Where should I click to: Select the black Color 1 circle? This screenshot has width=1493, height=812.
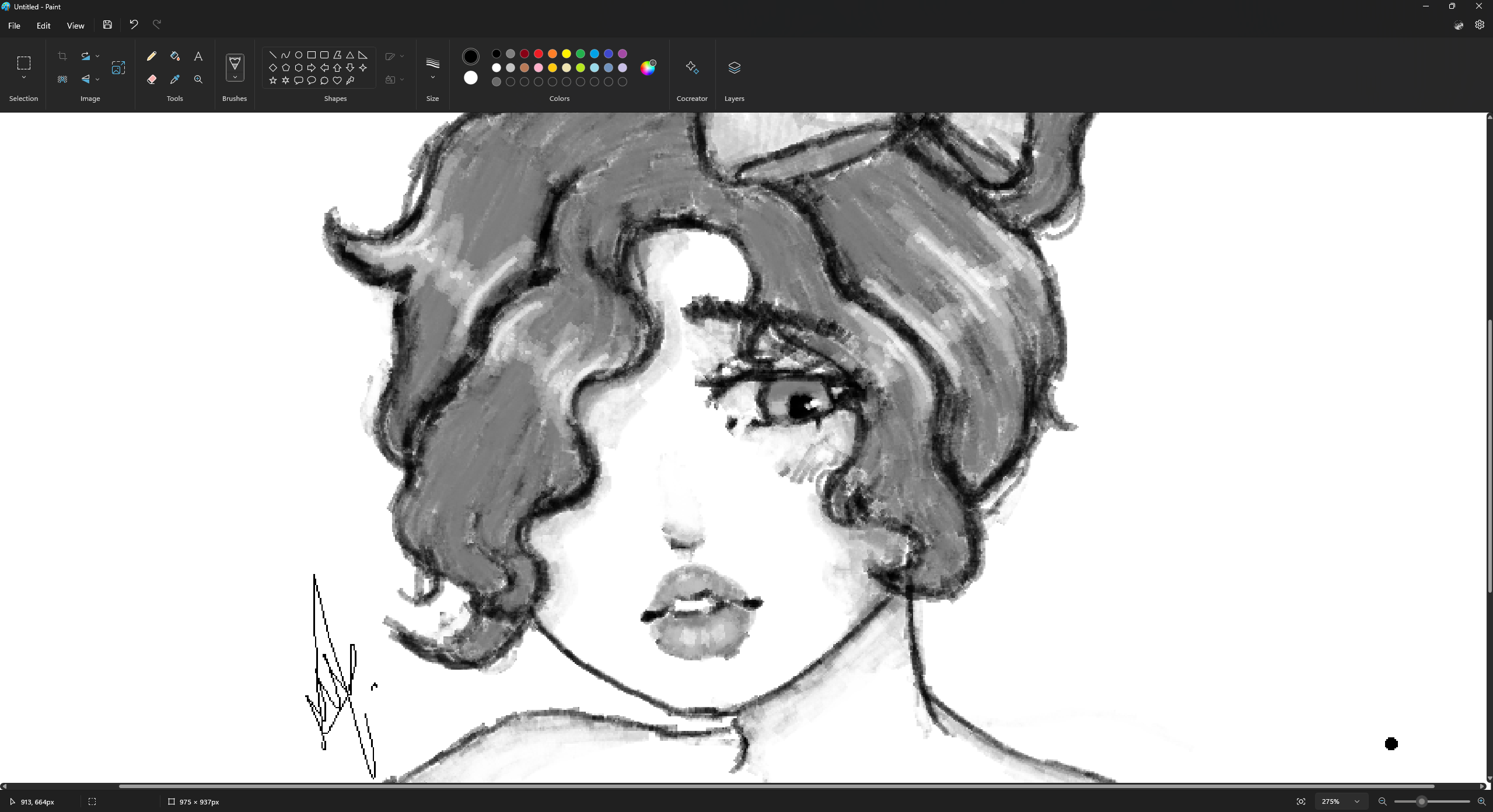pos(470,57)
